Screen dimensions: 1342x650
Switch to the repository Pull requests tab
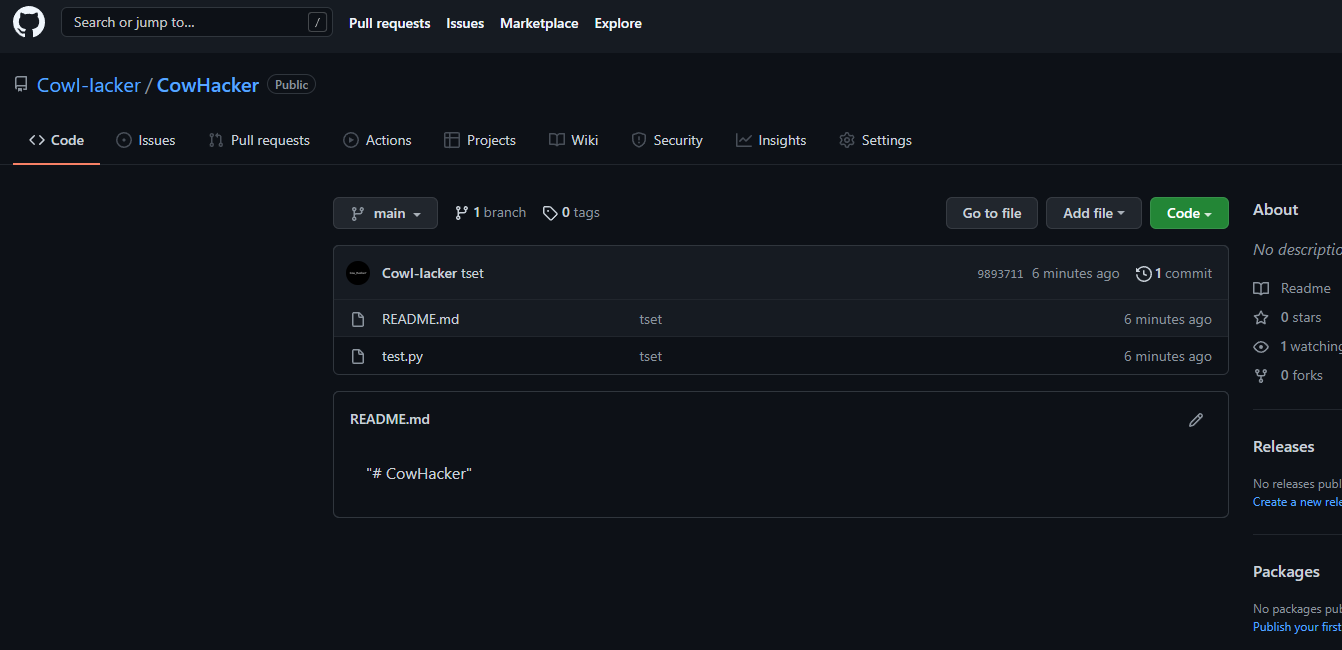tap(259, 140)
